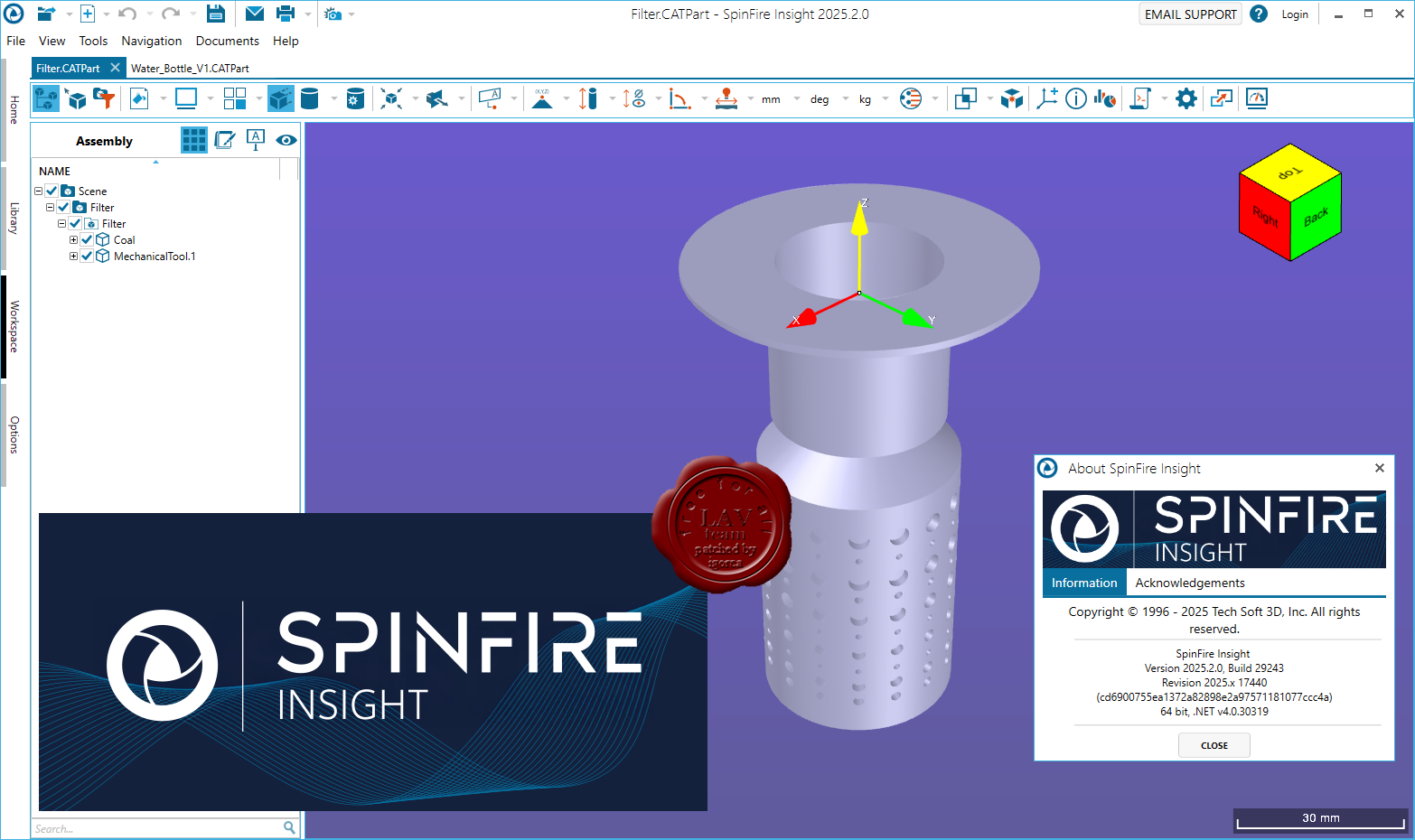Toggle the checkbox of top-level Filter node
The height and width of the screenshot is (840, 1415).
point(63,207)
